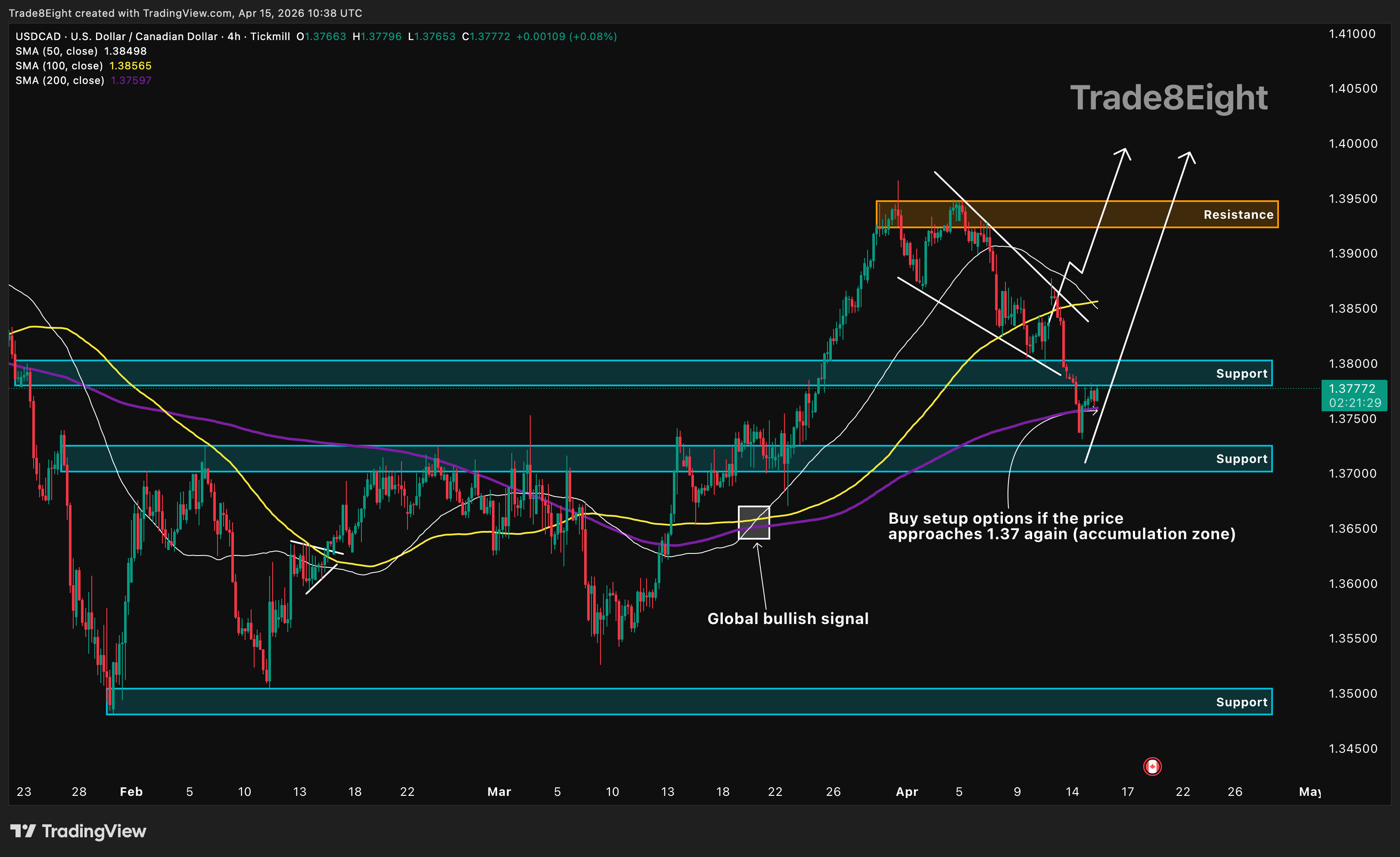Click the 1.41000 price axis label
This screenshot has height=857, width=1400.
[1353, 34]
